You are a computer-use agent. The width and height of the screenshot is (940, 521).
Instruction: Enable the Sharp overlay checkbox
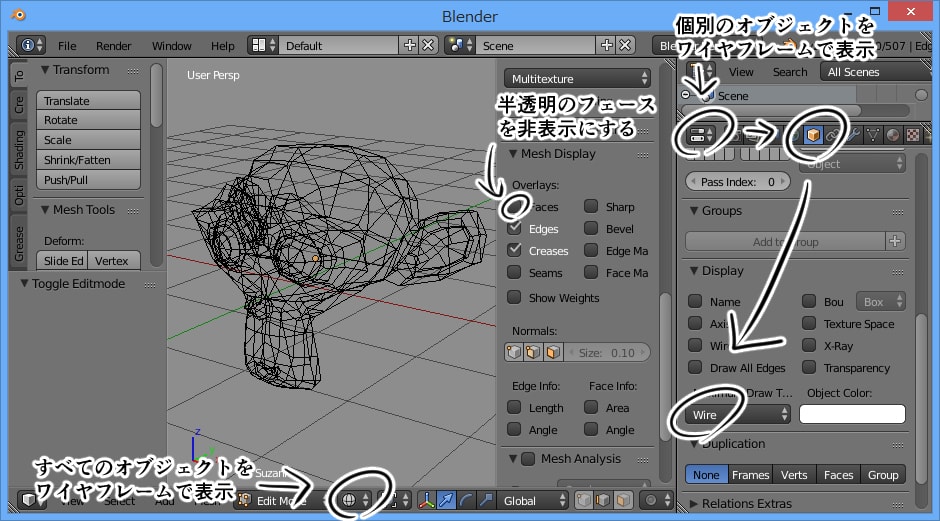(x=591, y=206)
